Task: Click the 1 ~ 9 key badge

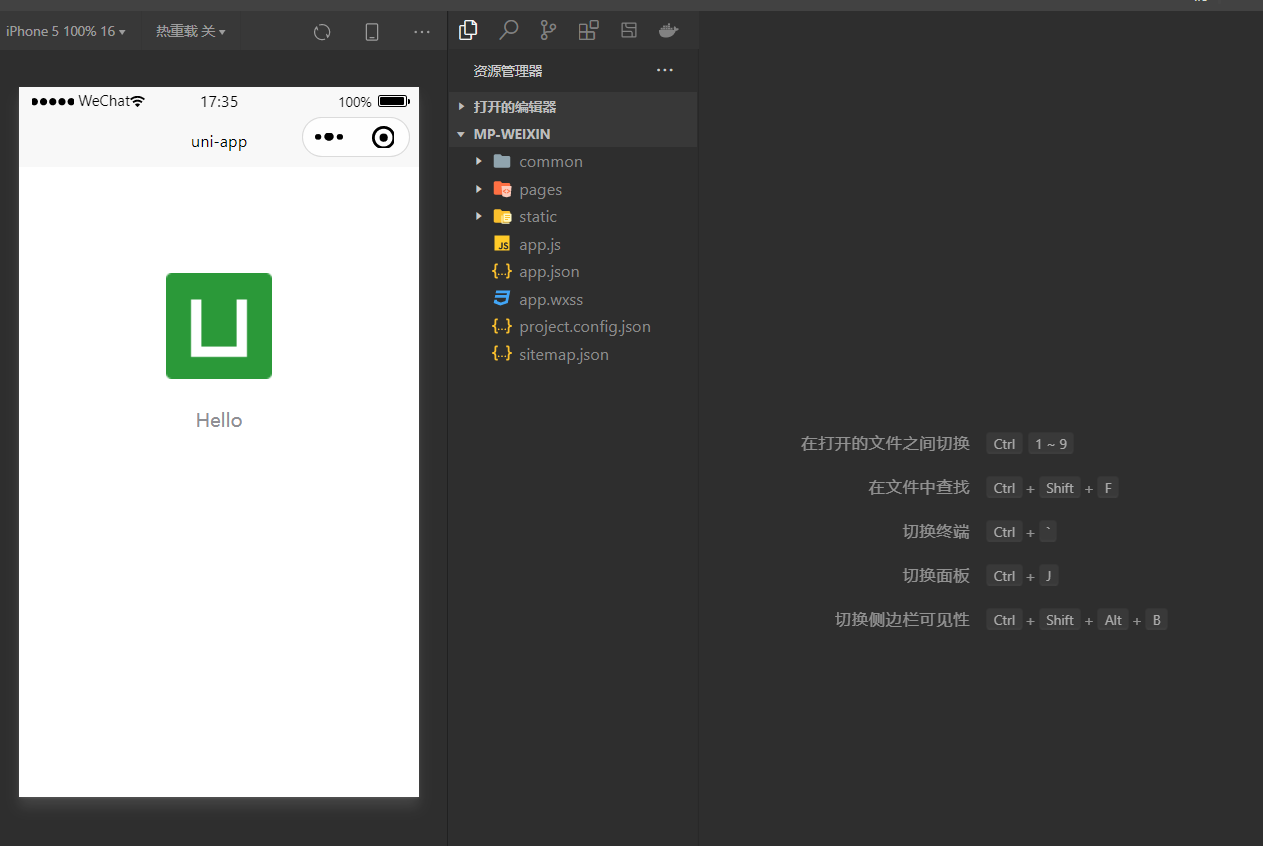Action: (x=1051, y=444)
